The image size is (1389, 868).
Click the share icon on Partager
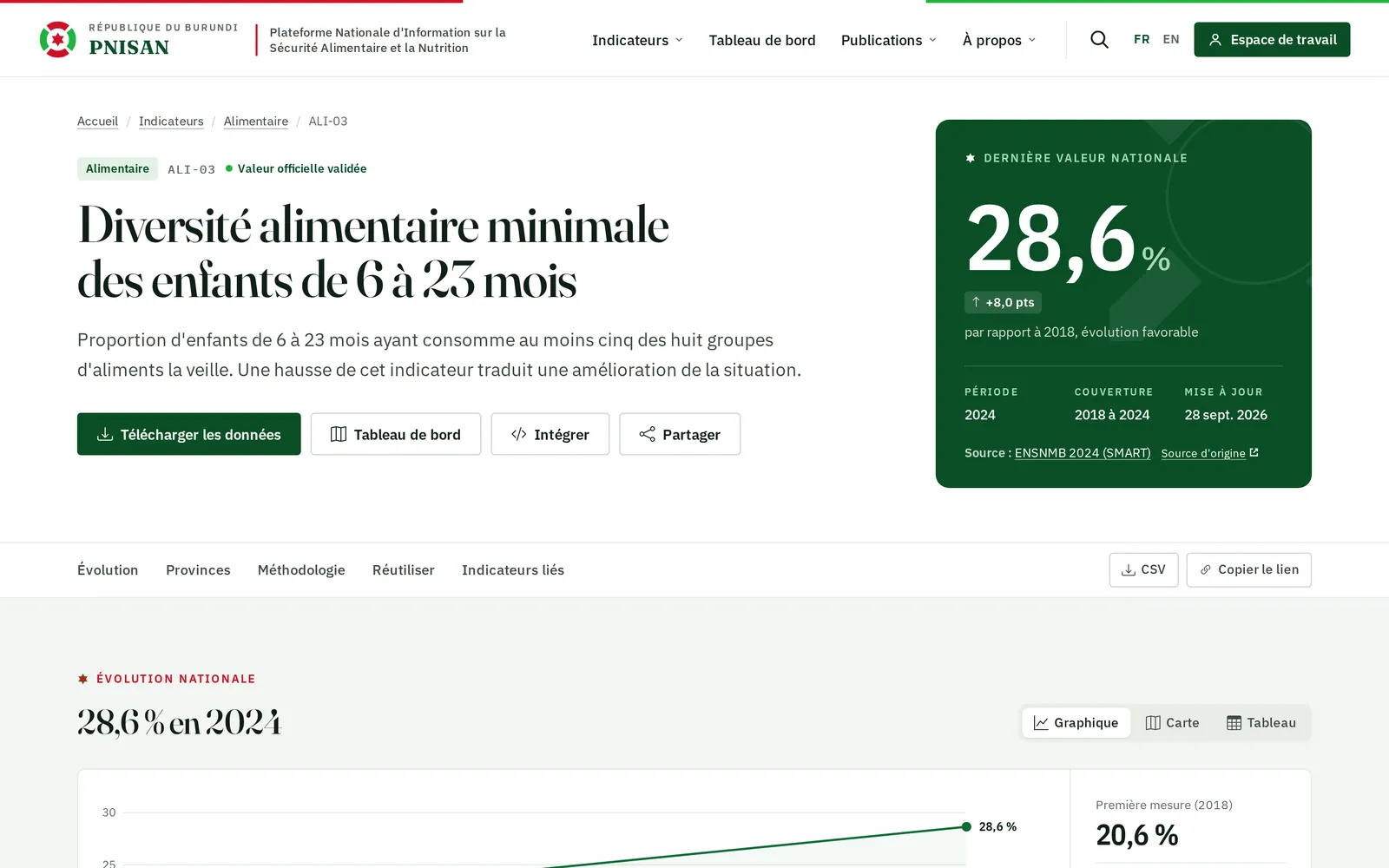(647, 434)
